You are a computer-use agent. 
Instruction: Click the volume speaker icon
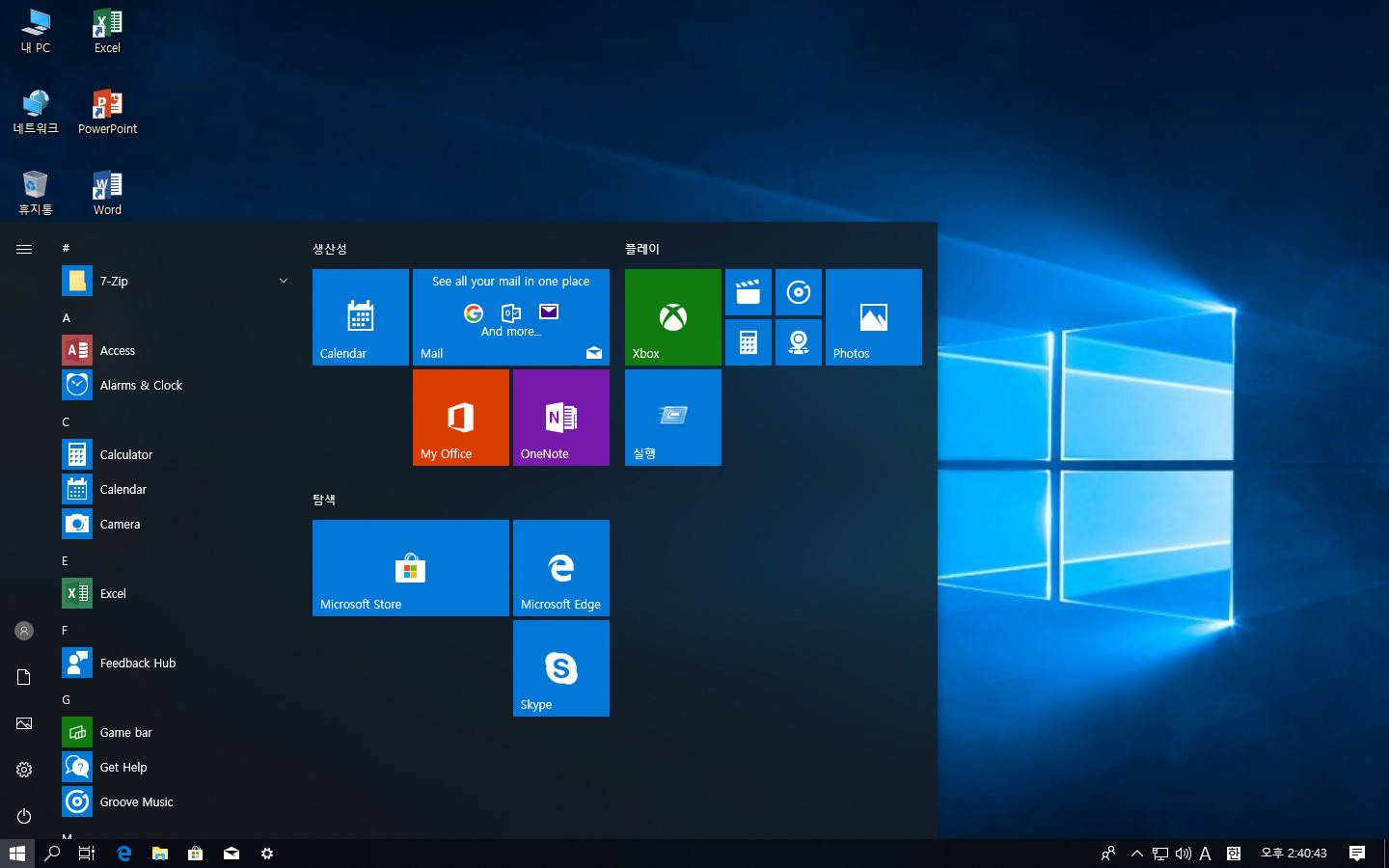coord(1184,854)
